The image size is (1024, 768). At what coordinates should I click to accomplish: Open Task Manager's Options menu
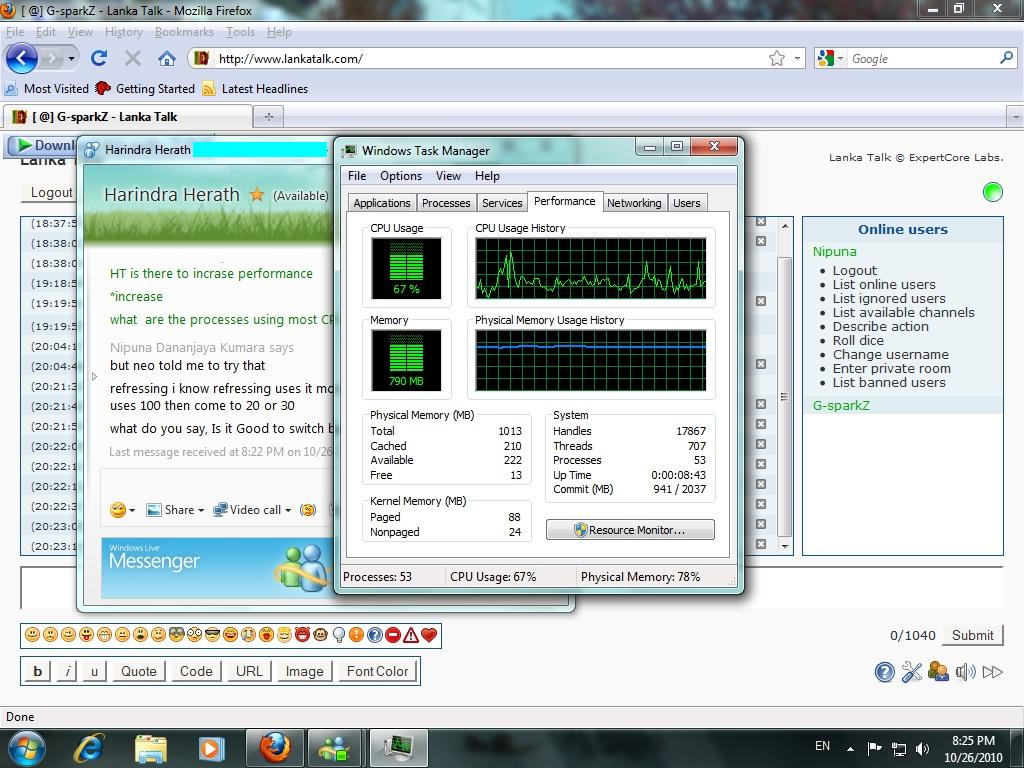(400, 176)
